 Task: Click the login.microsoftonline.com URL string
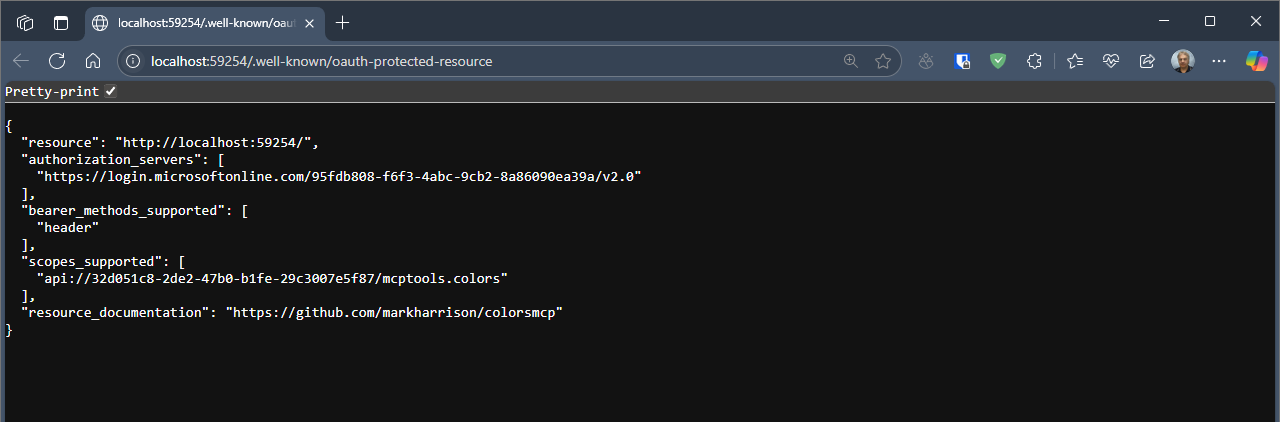click(339, 176)
